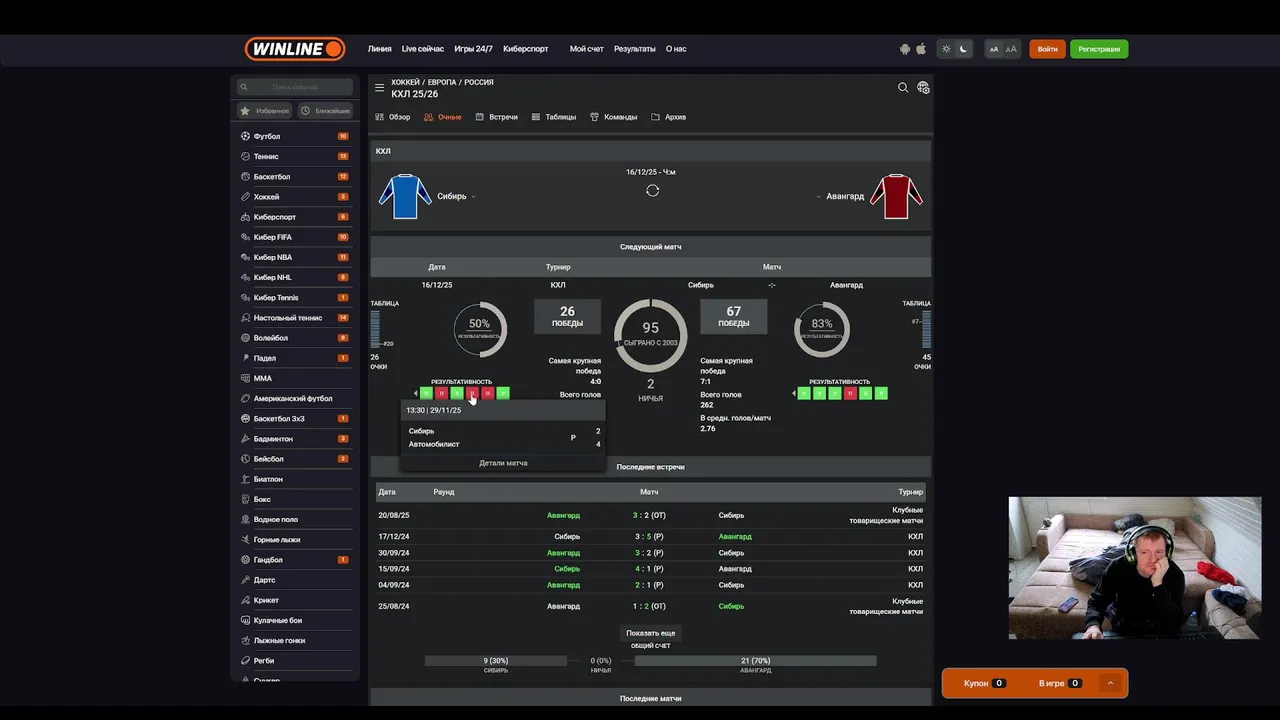Click the Авангард red jersey image

point(896,196)
